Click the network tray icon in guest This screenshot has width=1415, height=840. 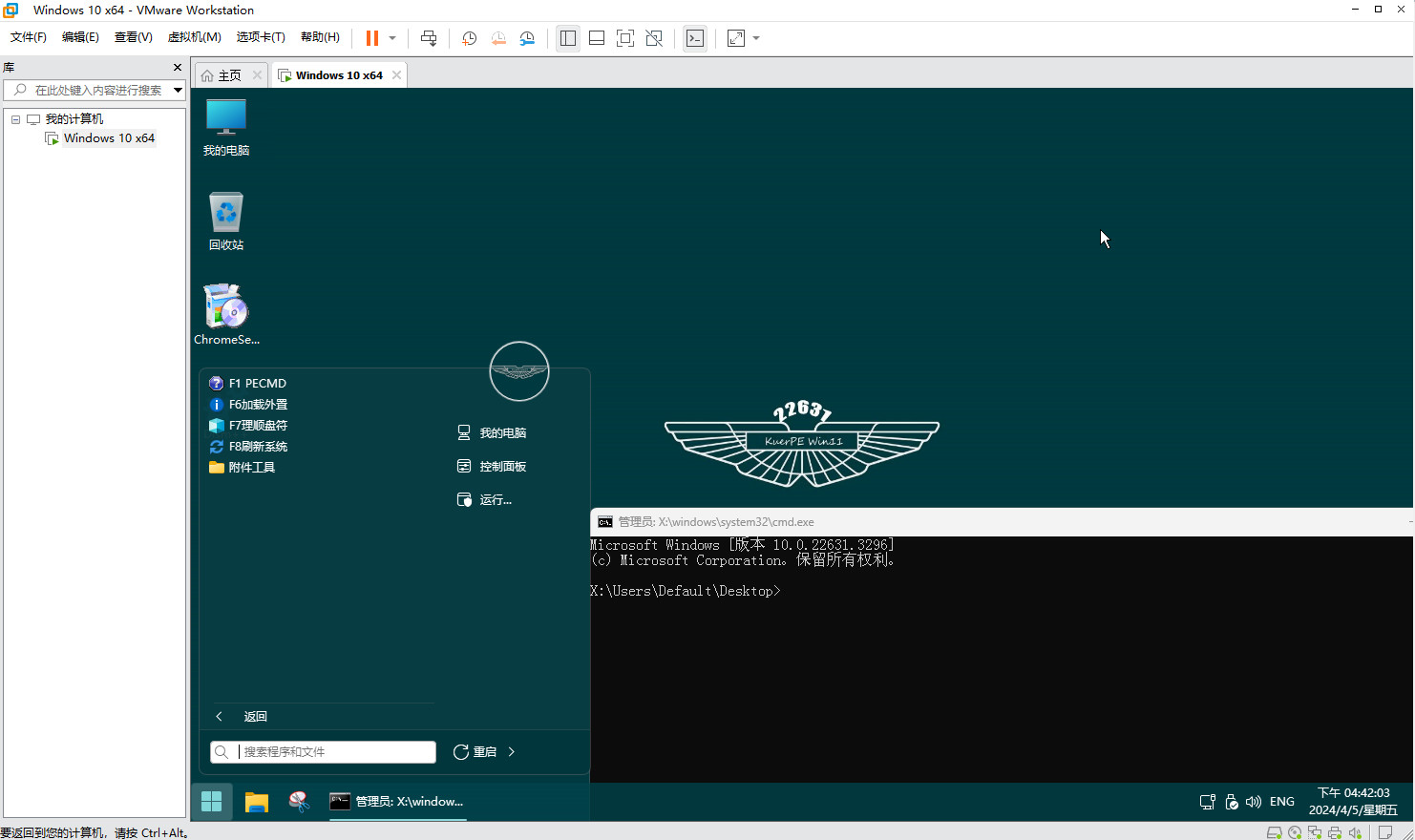click(x=1208, y=802)
